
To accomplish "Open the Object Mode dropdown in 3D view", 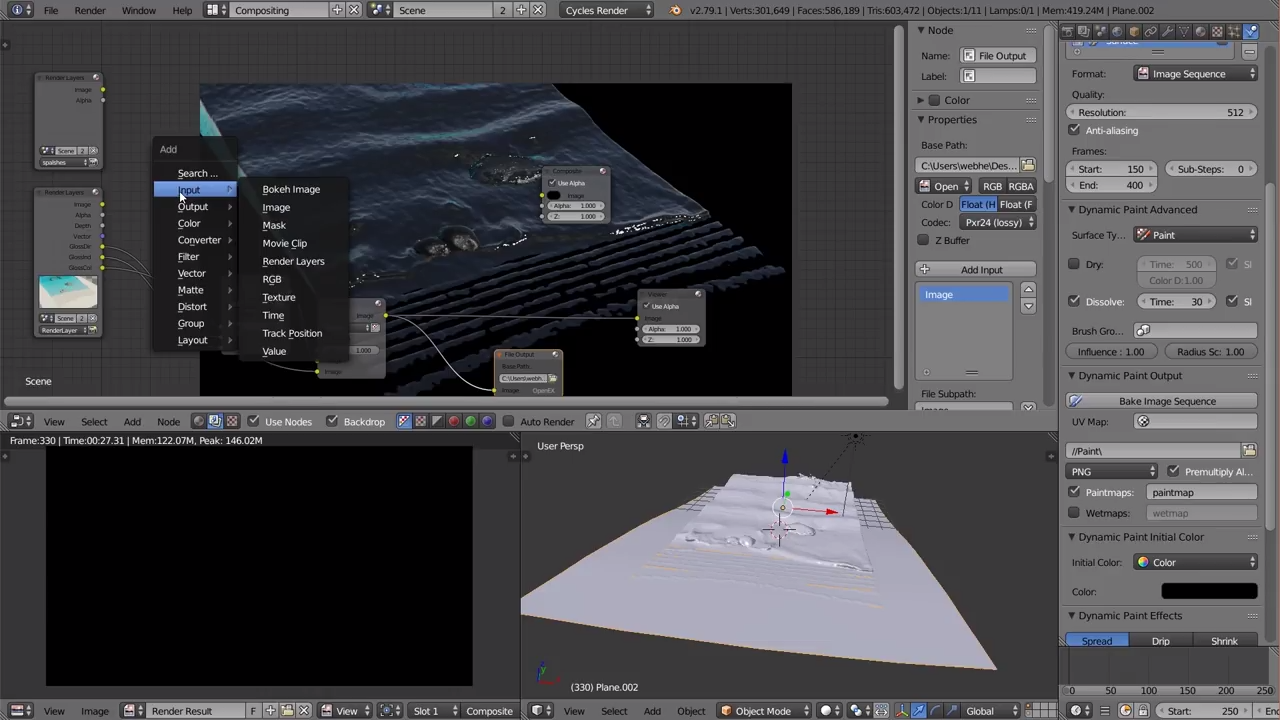I will click(763, 711).
